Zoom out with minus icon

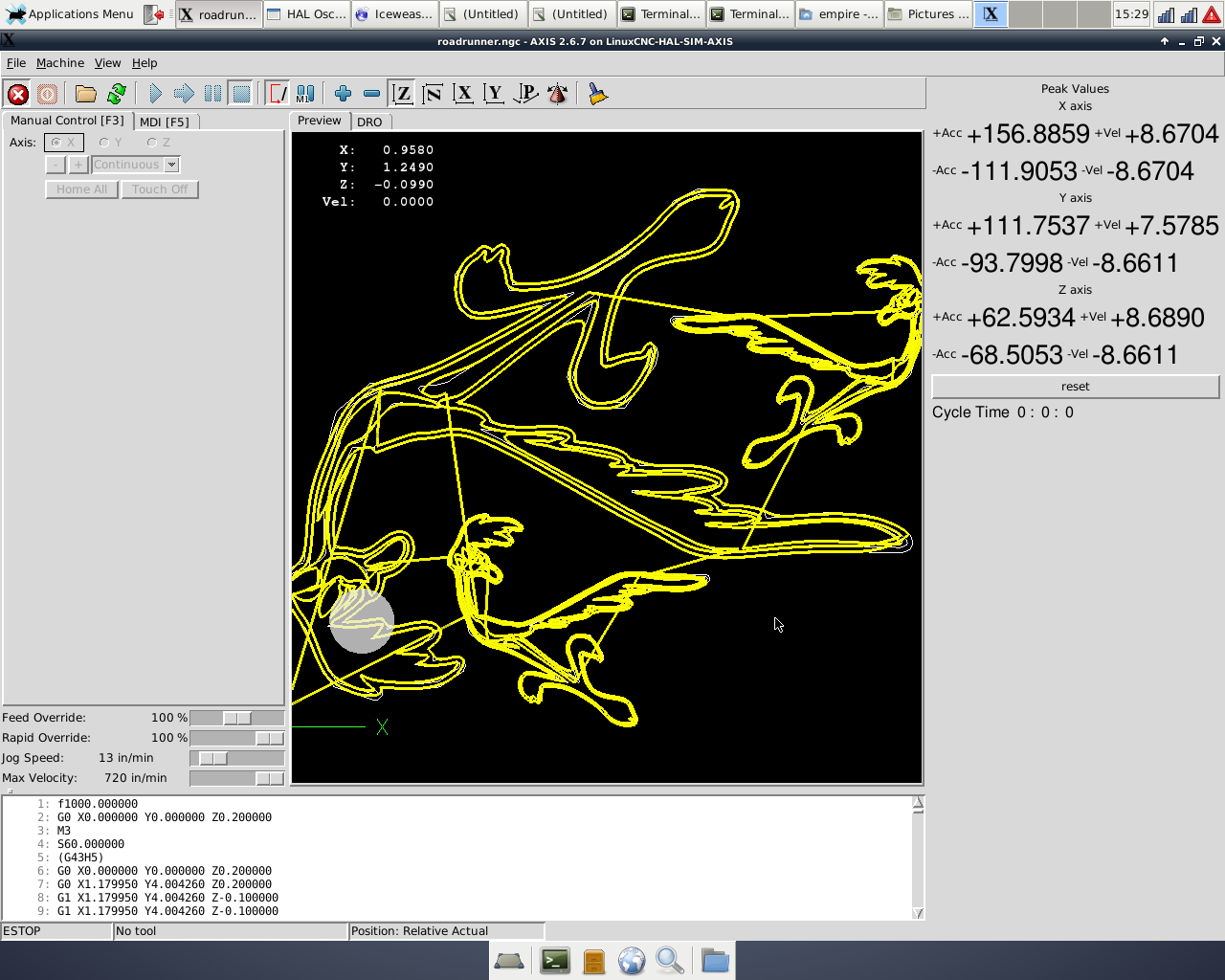pos(371,94)
